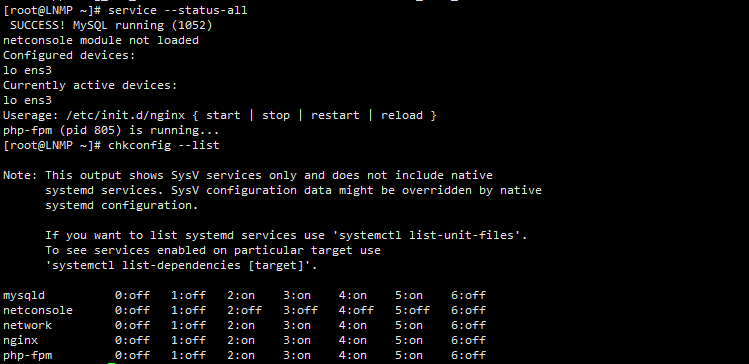The image size is (749, 364).
Task: Click the 'chkconfig --list' command text
Action: pos(164,145)
